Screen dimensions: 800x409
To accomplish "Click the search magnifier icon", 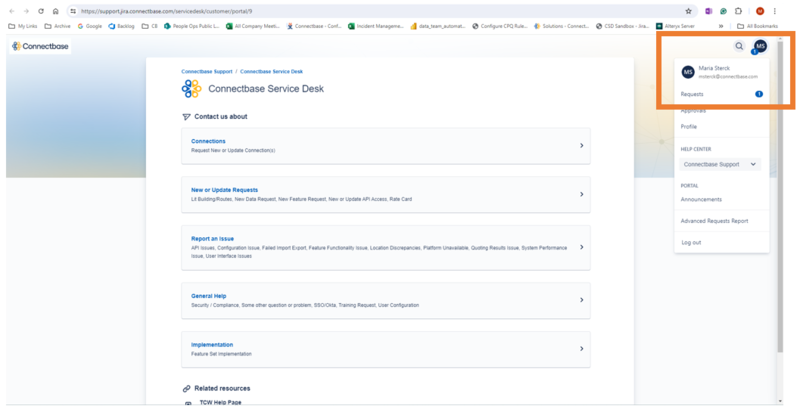I will point(740,46).
